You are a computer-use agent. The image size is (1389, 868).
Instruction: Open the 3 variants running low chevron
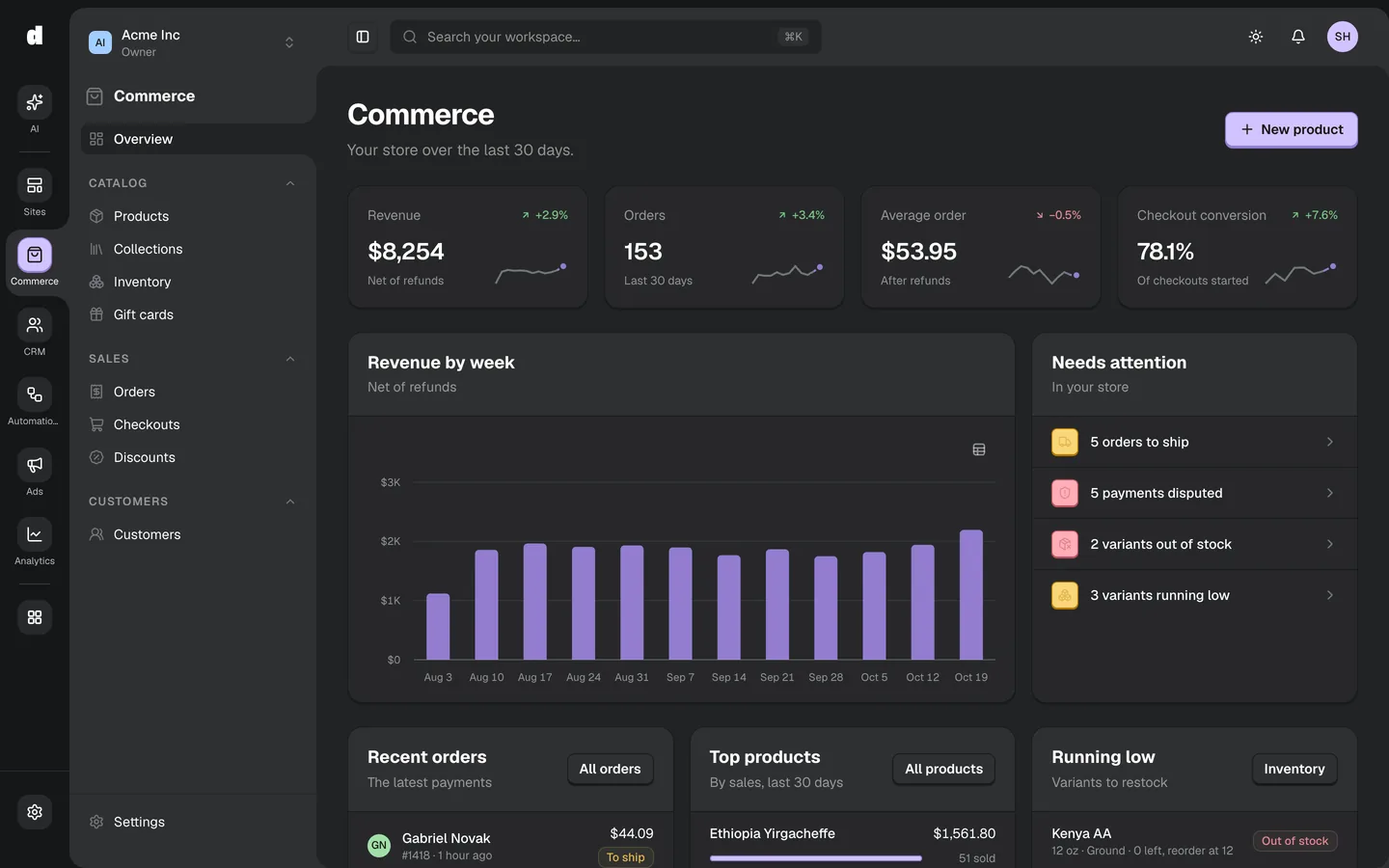(x=1330, y=595)
